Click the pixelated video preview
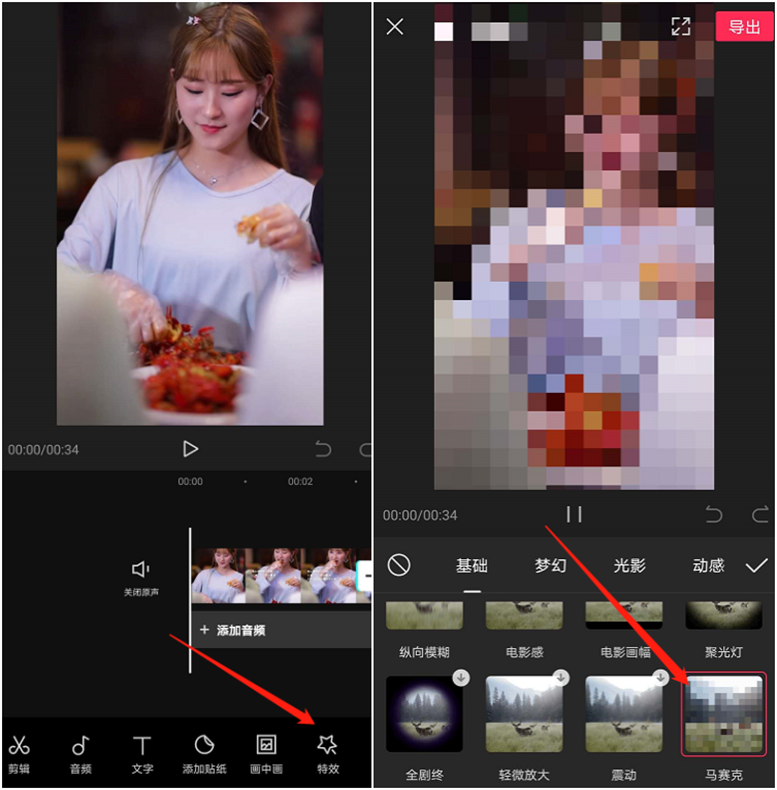The width and height of the screenshot is (777, 790). point(574,246)
